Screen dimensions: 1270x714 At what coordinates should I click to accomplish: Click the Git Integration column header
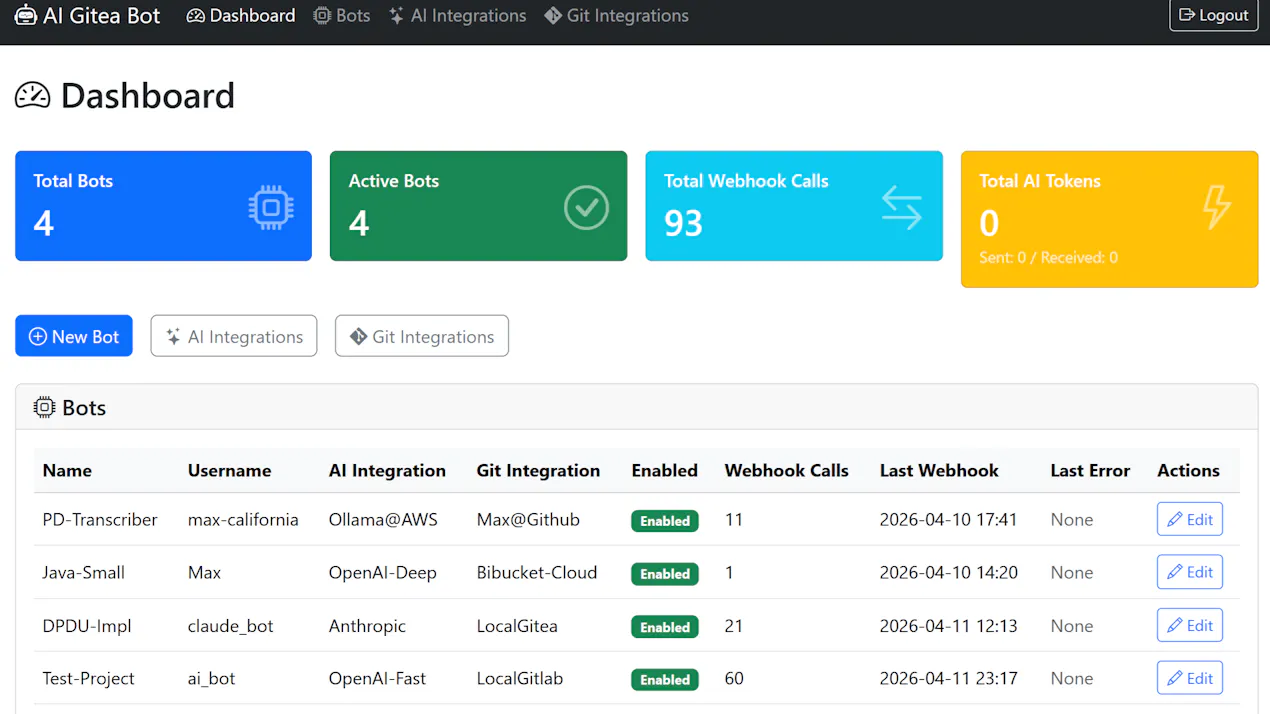538,470
